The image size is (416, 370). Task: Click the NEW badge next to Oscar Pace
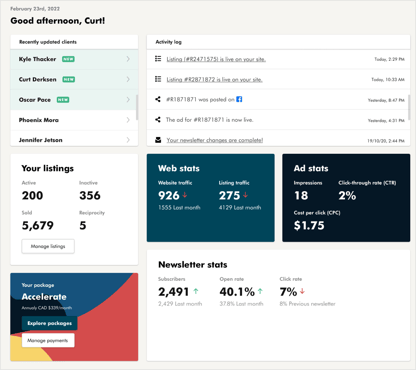[63, 99]
